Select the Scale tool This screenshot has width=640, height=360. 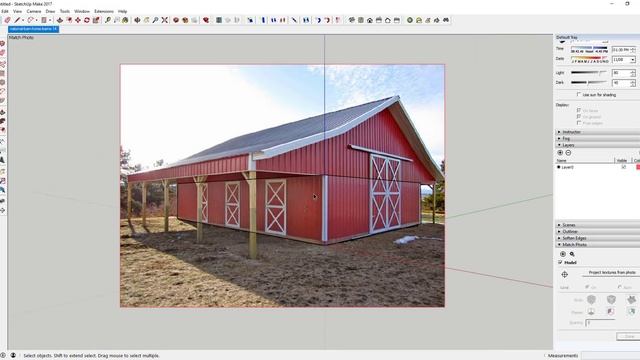pyautogui.click(x=96, y=20)
